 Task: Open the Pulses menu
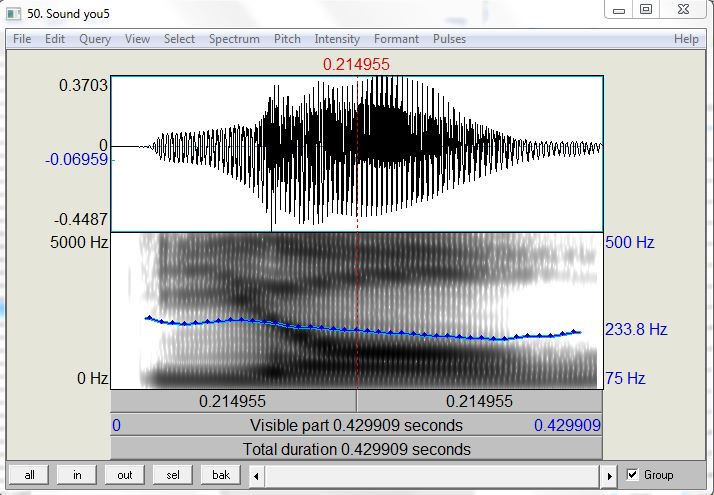tap(449, 39)
